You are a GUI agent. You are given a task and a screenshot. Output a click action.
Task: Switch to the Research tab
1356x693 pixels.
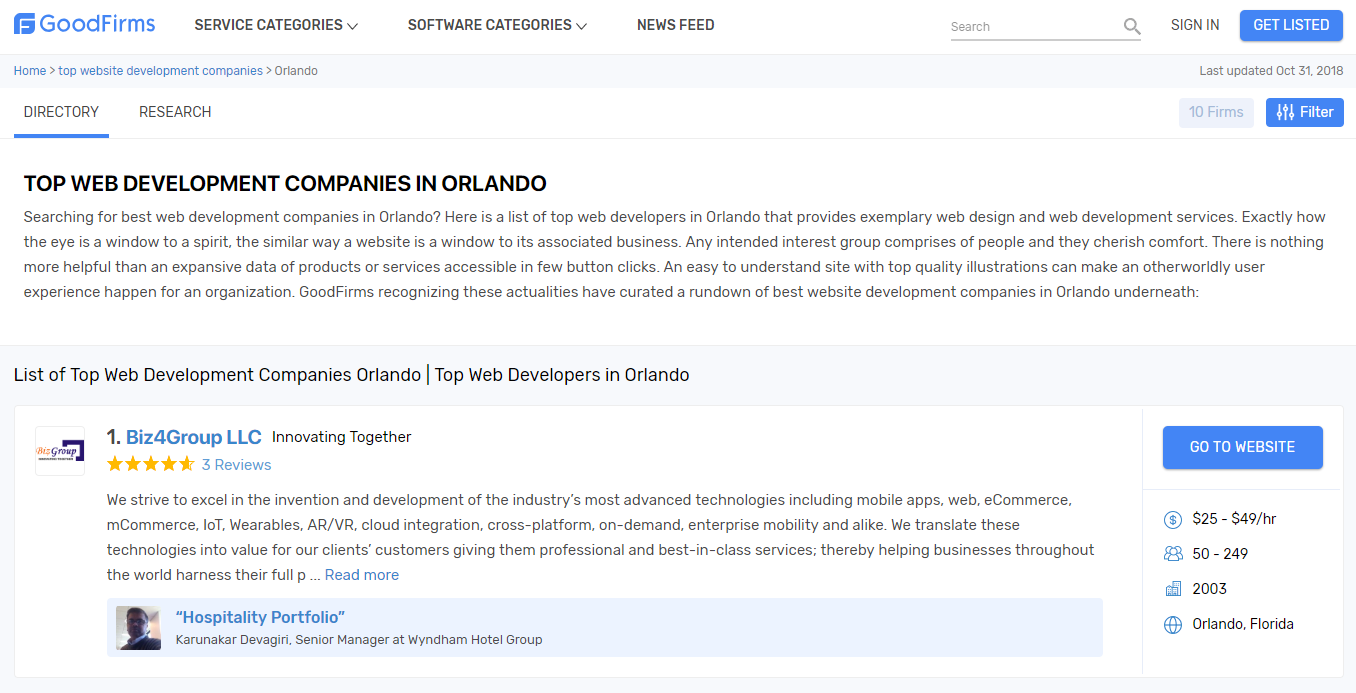[175, 112]
